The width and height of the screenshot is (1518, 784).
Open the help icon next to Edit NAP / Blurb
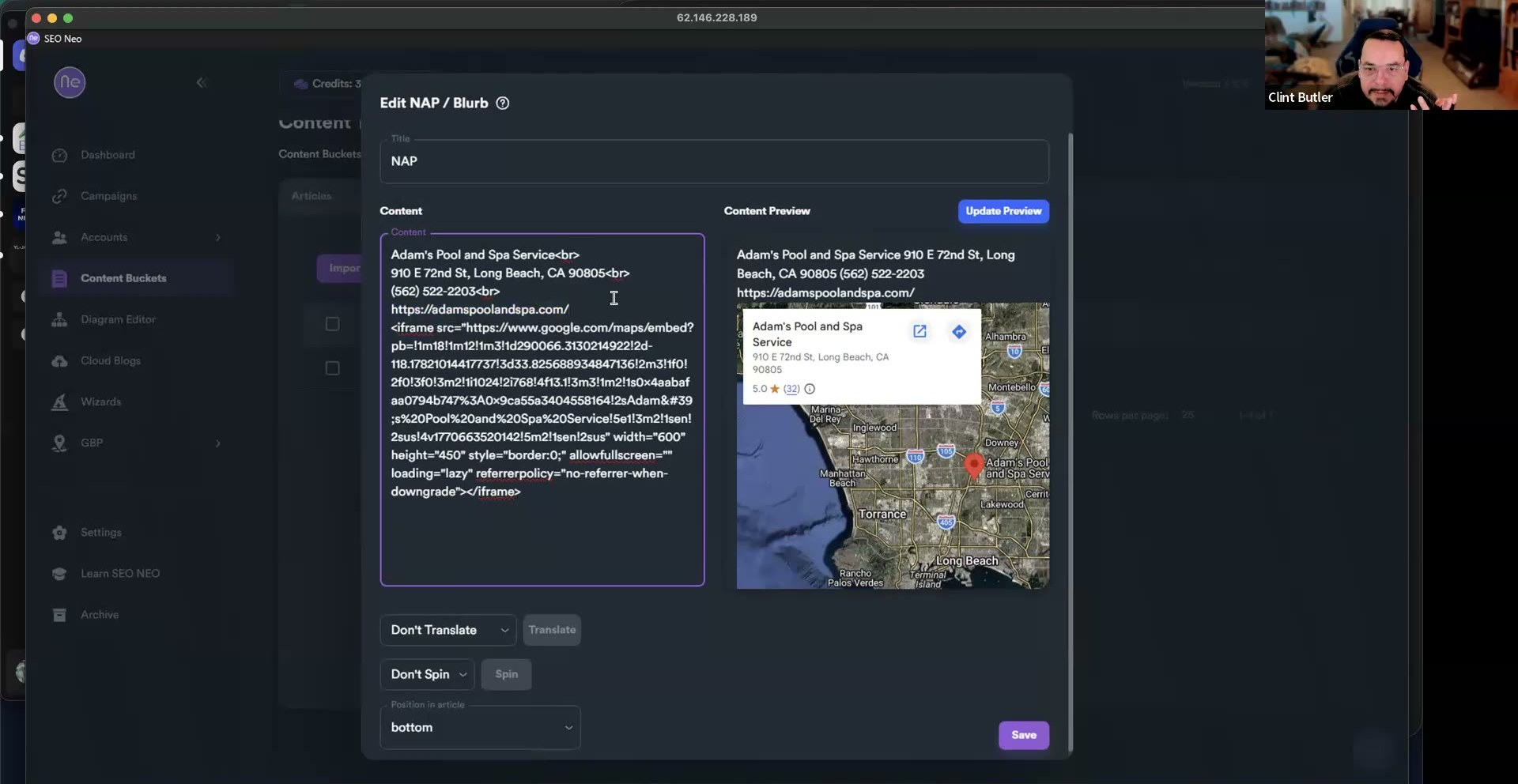503,104
